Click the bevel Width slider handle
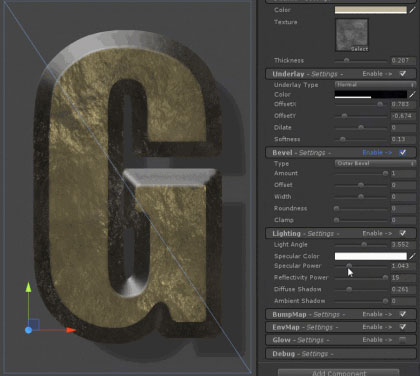The image size is (420, 376). pos(361,197)
